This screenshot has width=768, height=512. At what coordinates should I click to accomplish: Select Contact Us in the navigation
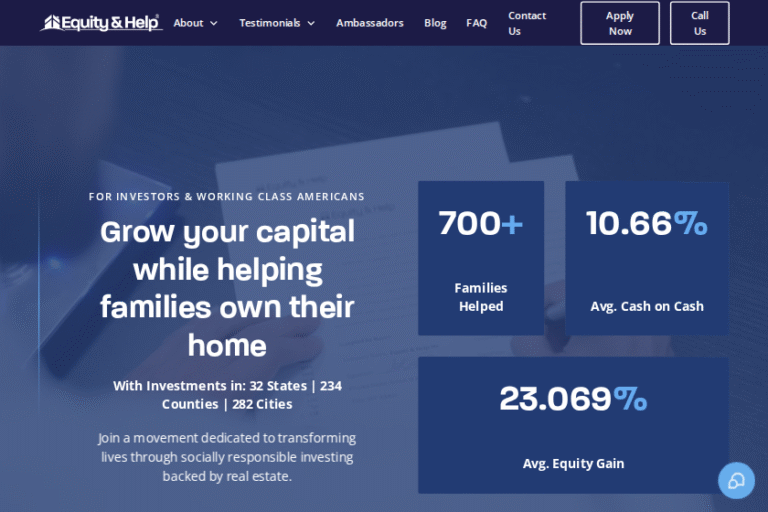(526, 23)
